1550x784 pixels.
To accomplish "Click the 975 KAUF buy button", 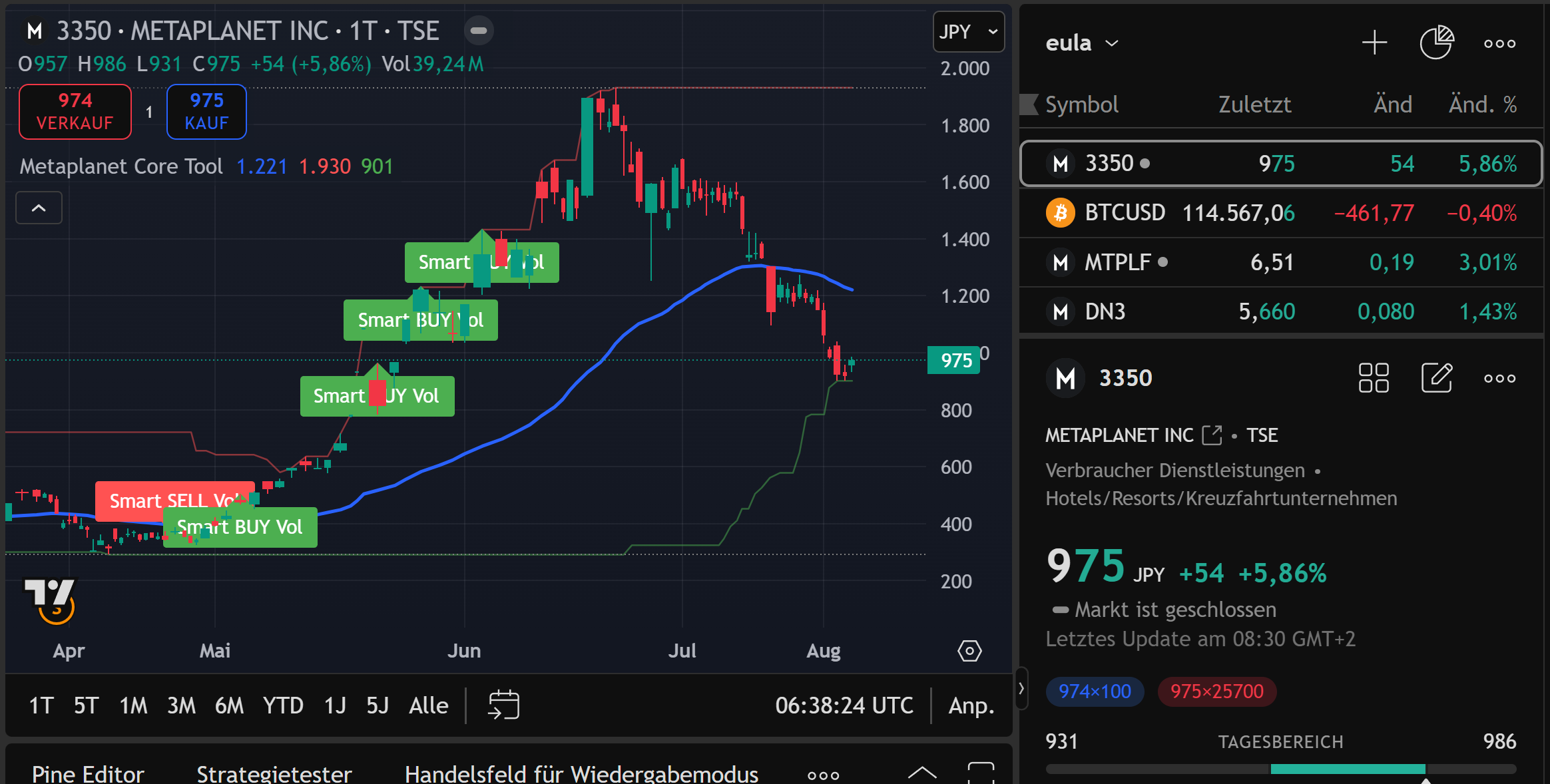I will click(206, 112).
